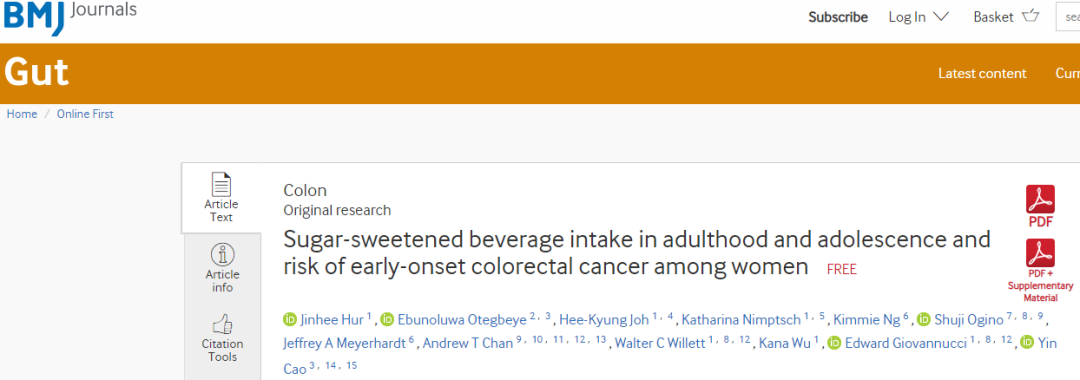The width and height of the screenshot is (1080, 380).
Task: Open the Citation Tools thumbs-up icon
Action: [x=222, y=324]
